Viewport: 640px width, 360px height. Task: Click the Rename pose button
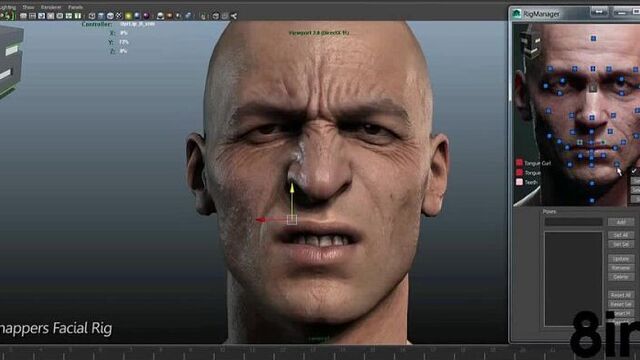[620, 268]
